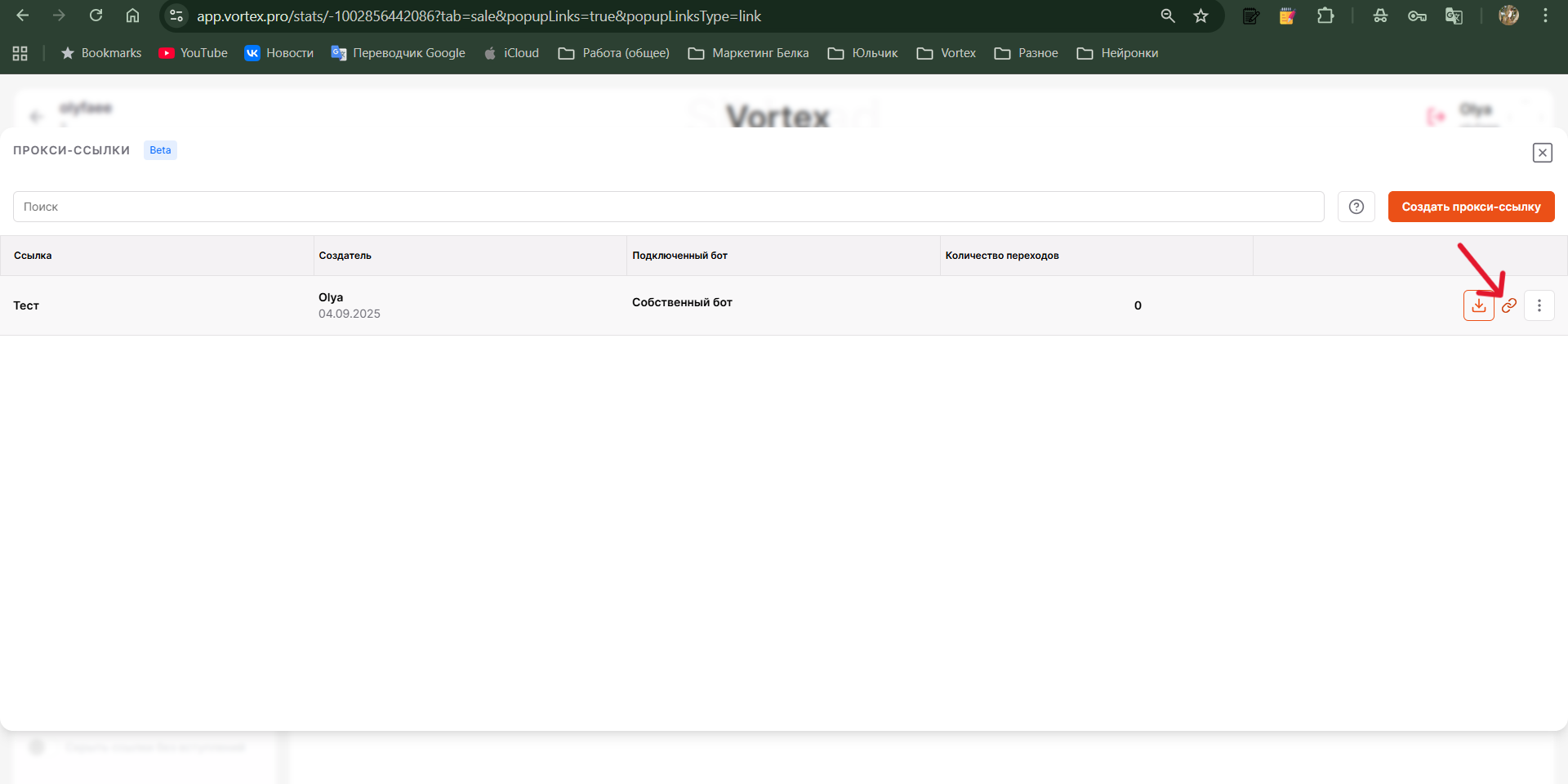Click the help question mark icon
1568x784 pixels.
(1356, 207)
